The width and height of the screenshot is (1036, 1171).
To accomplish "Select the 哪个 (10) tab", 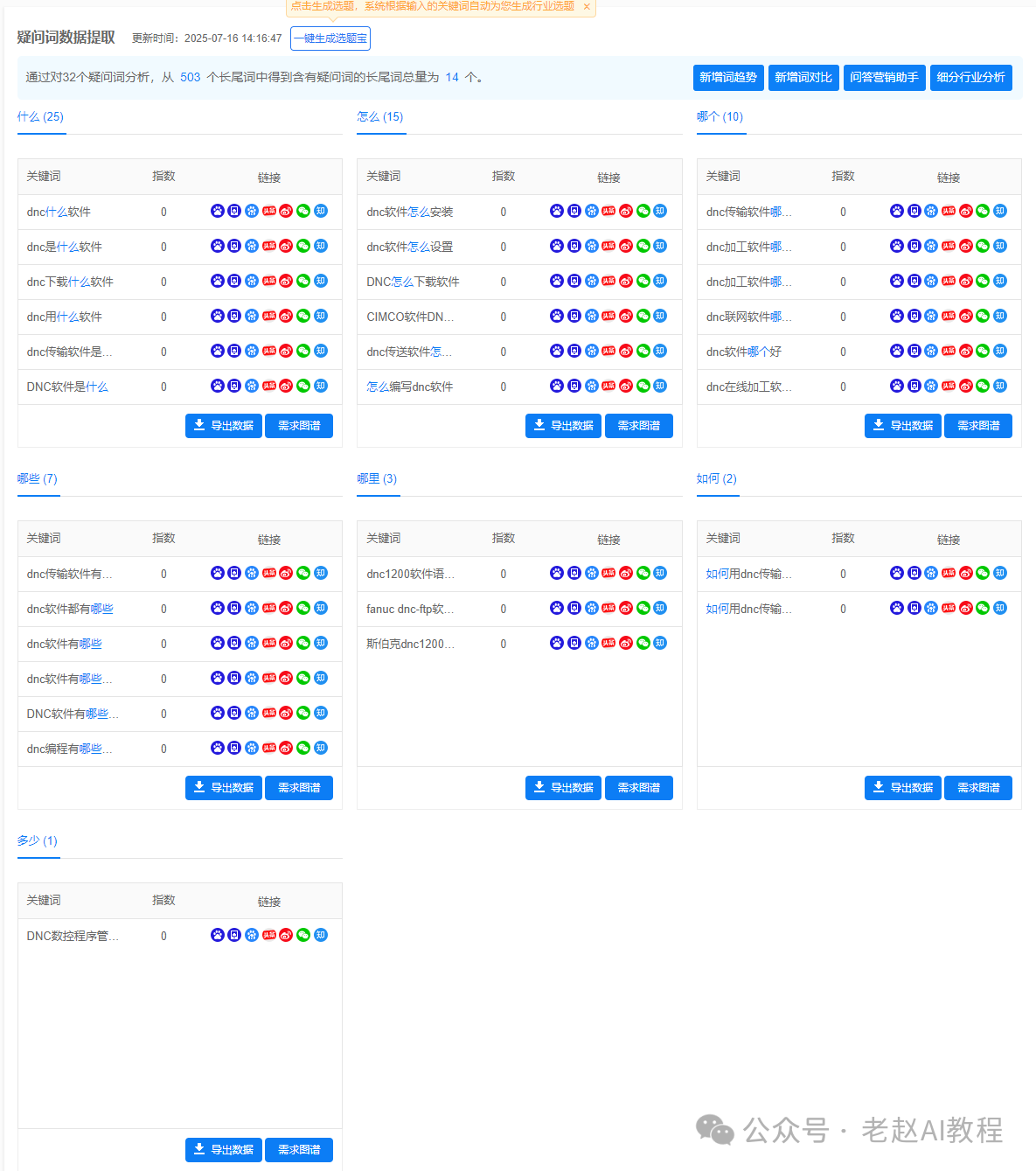I will point(720,116).
